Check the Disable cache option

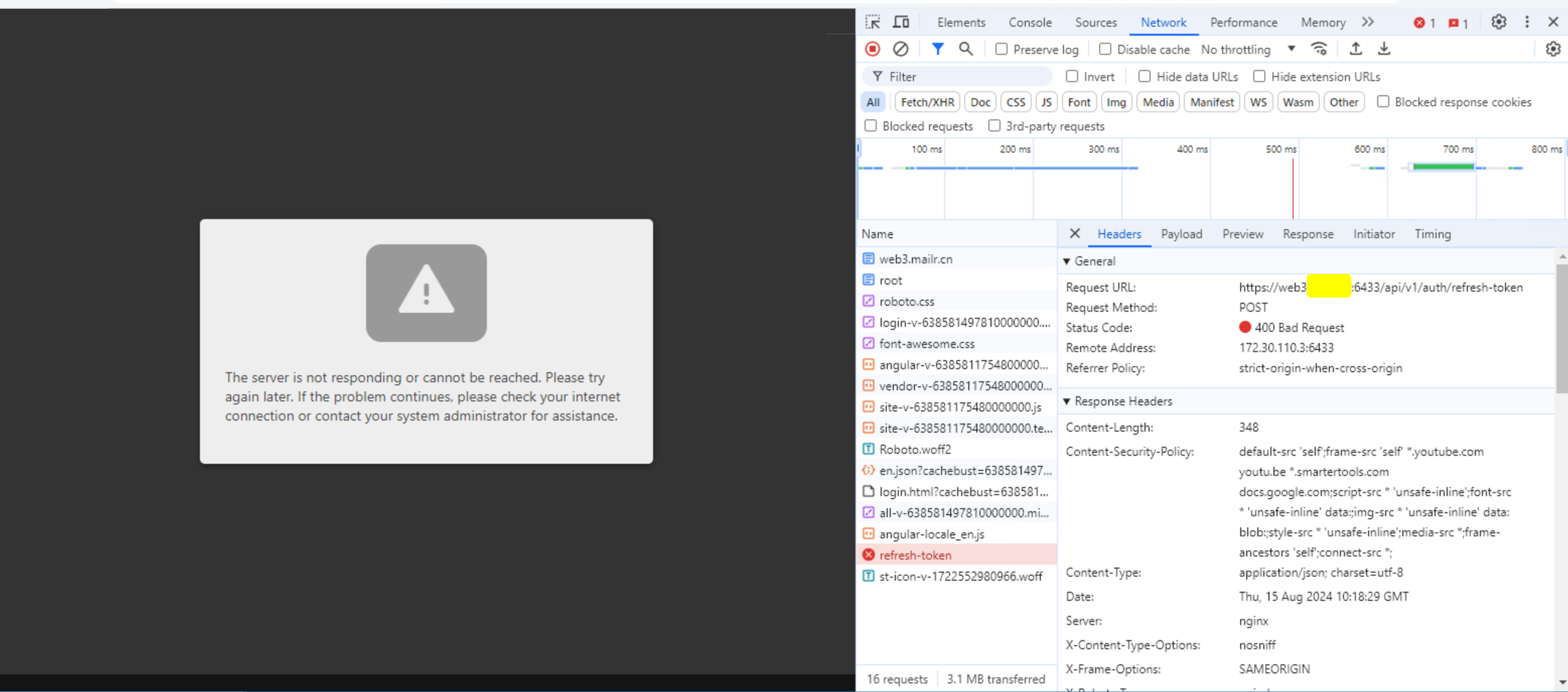coord(1105,49)
